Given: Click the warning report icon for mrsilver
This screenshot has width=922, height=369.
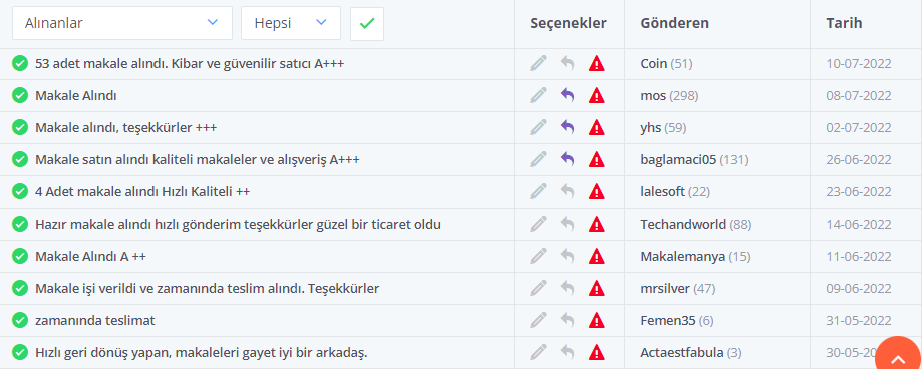Looking at the screenshot, I should point(597,288).
